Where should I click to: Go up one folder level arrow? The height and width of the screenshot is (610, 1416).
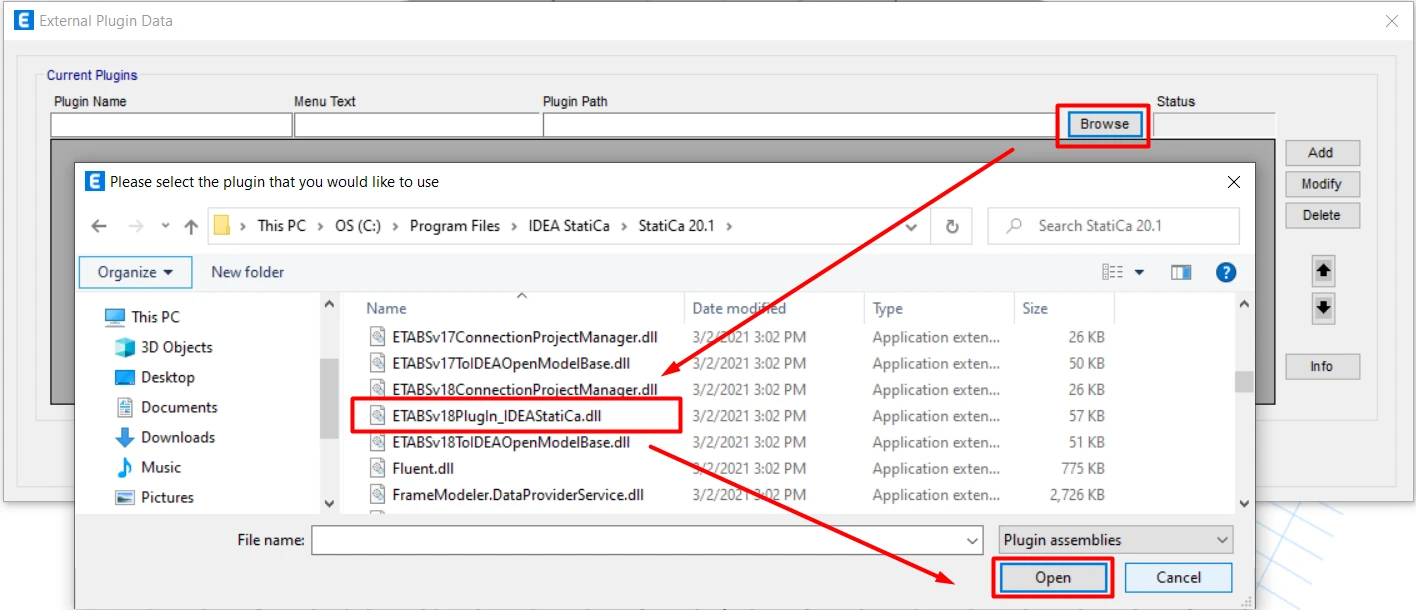pos(191,226)
